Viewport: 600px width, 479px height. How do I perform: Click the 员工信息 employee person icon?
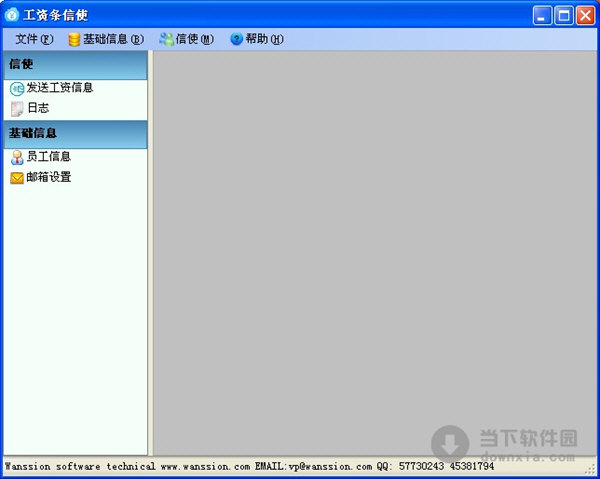(17, 157)
